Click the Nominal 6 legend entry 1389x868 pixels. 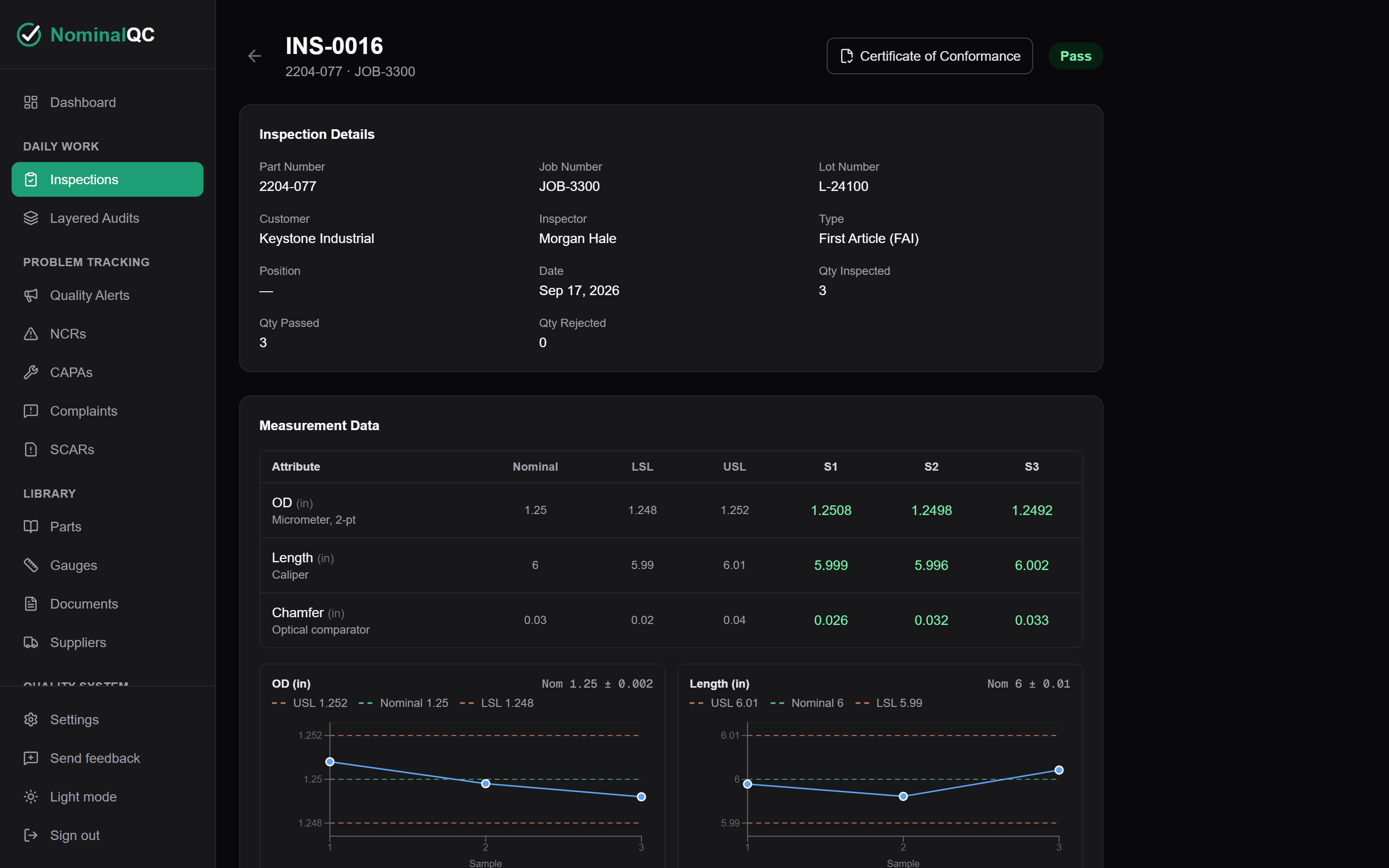click(x=806, y=703)
